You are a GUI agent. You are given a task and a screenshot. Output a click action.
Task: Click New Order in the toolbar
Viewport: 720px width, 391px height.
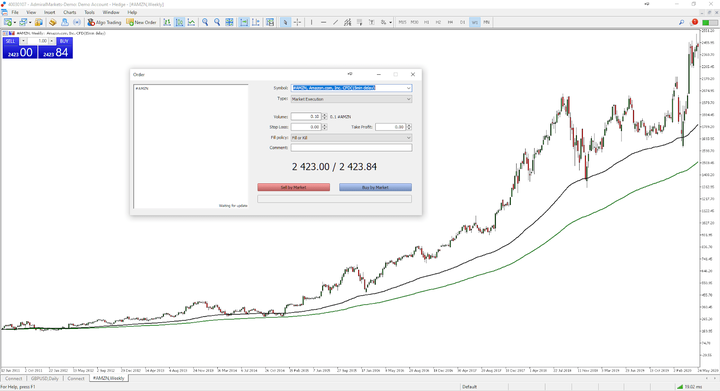(x=141, y=22)
